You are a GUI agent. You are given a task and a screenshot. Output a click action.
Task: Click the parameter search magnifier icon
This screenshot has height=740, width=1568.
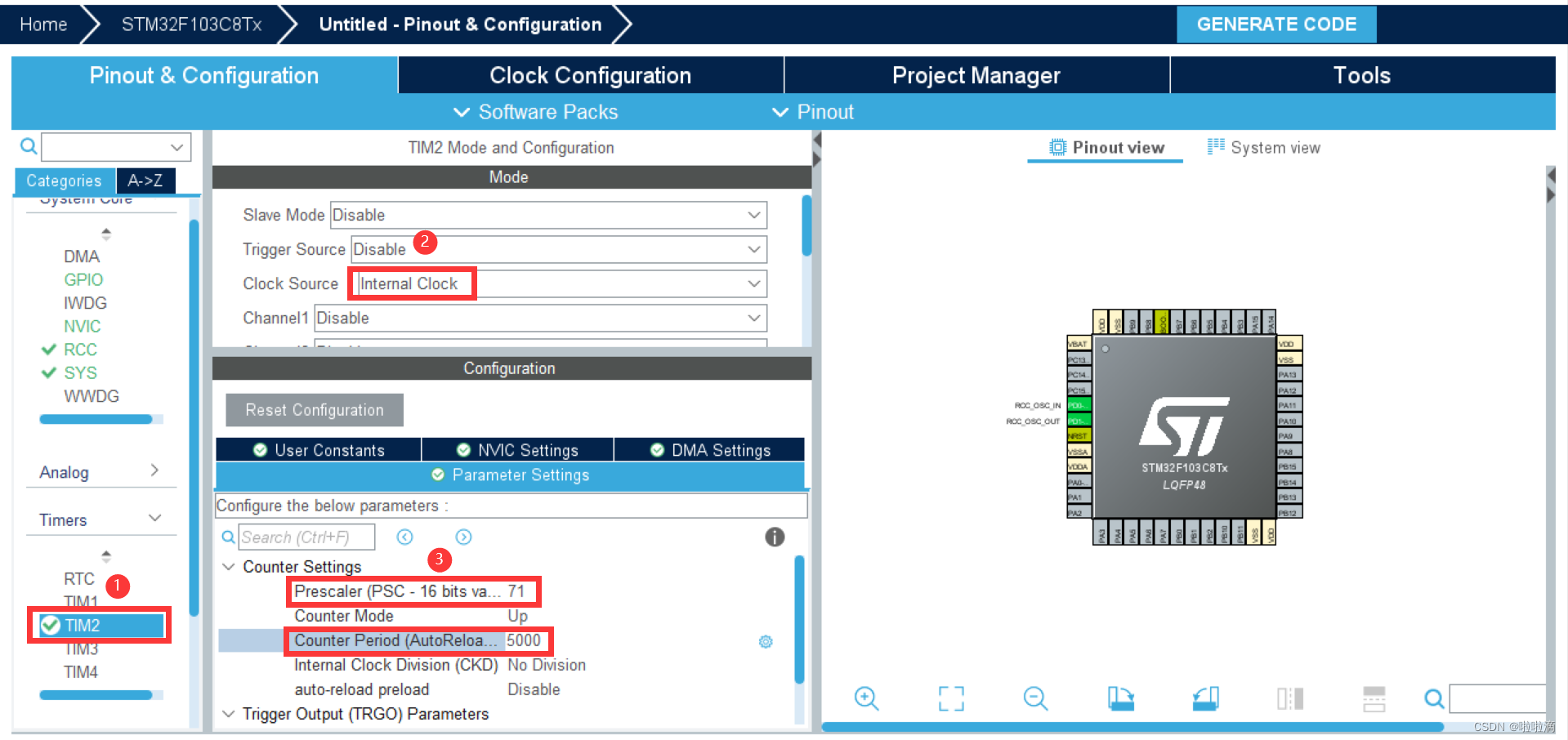[x=229, y=537]
